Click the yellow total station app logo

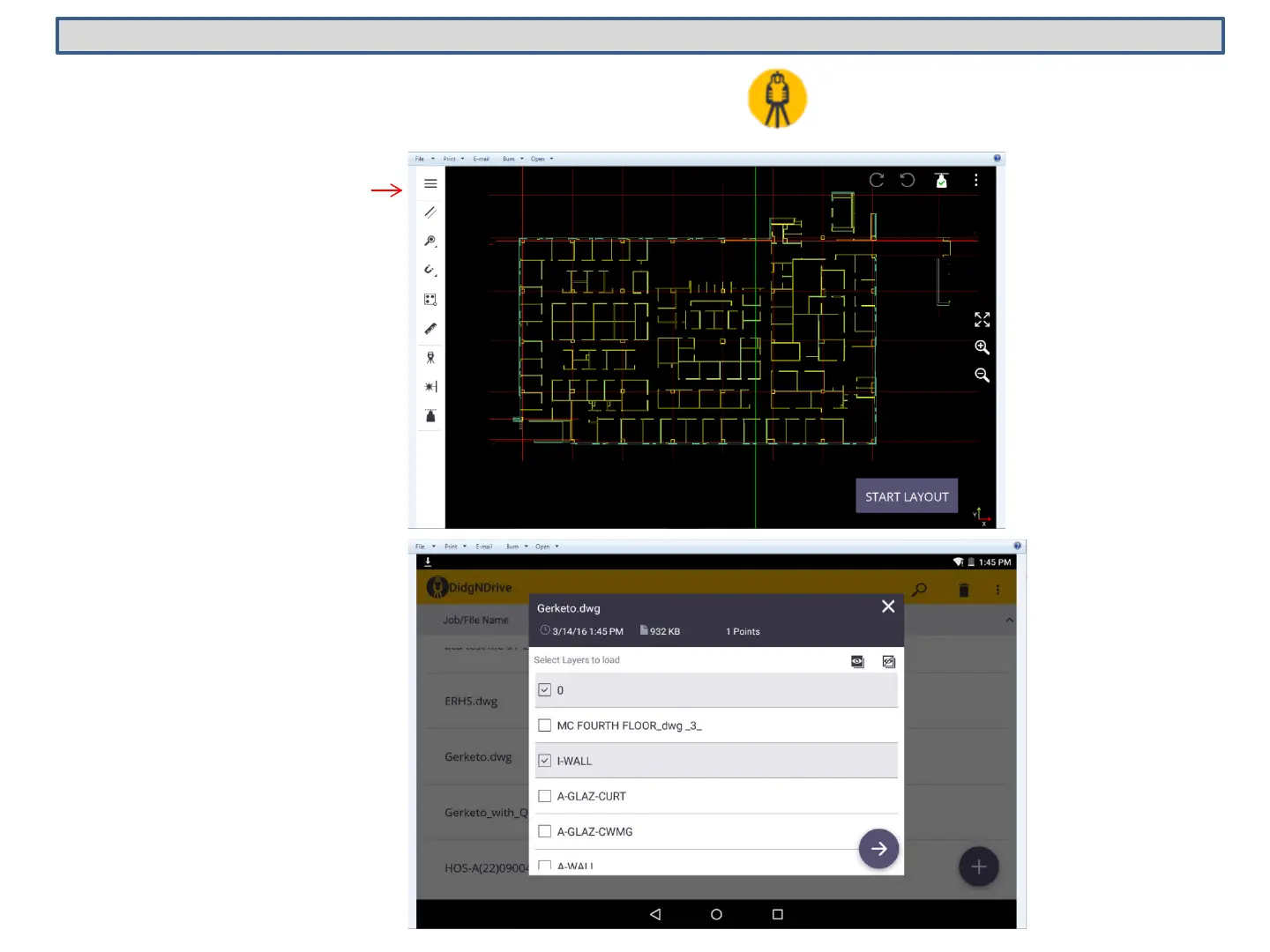[777, 99]
